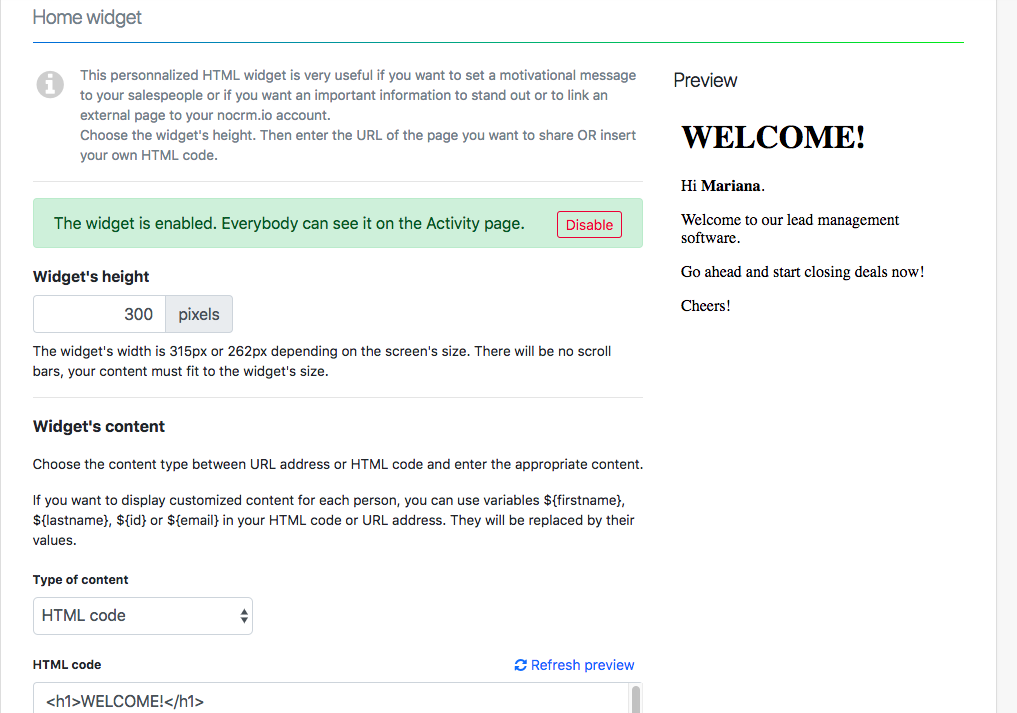Image resolution: width=1017 pixels, height=713 pixels.
Task: Open the Type of content dropdown
Action: pos(142,616)
